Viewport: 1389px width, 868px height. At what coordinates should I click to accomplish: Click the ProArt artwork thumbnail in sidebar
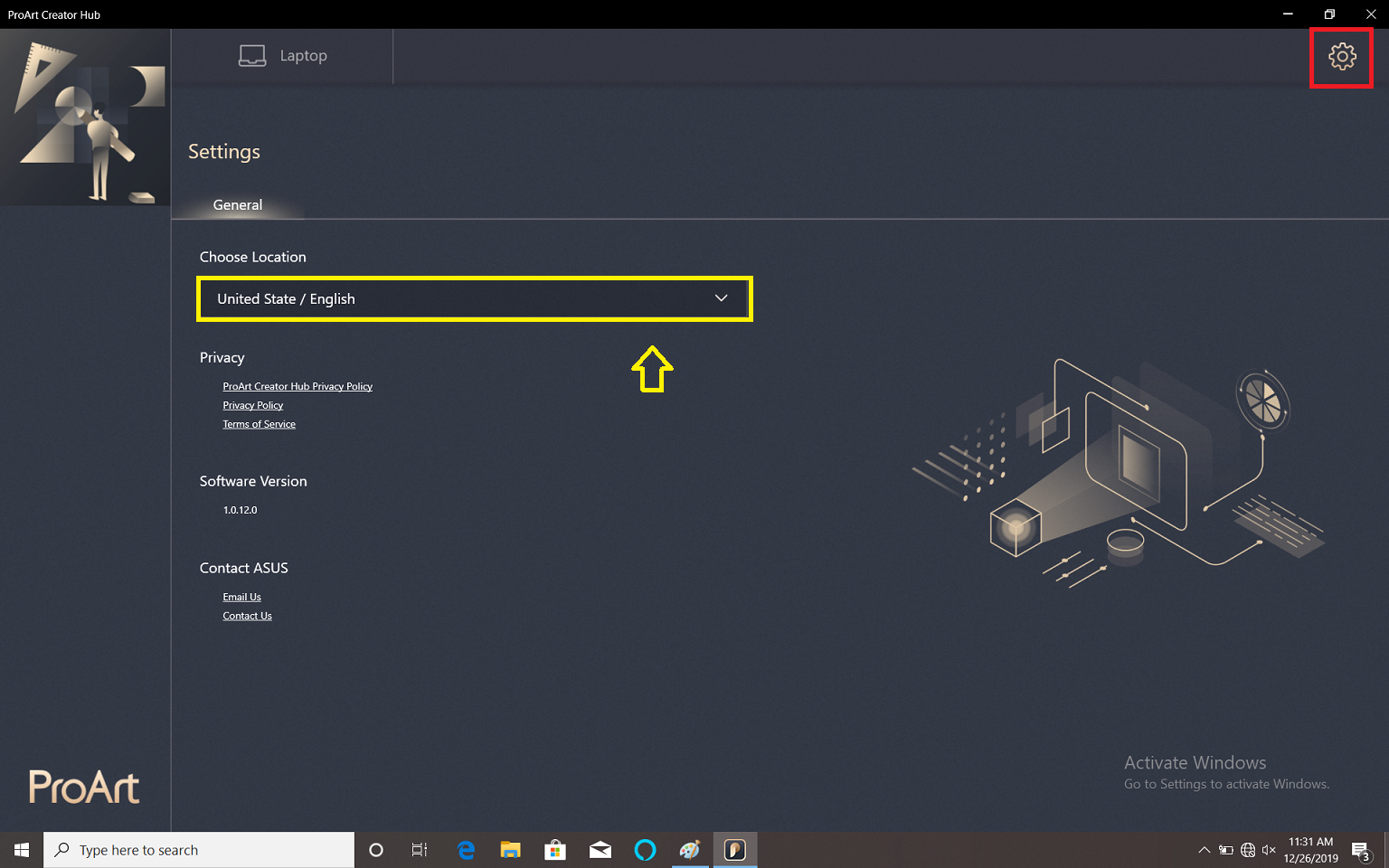[86, 118]
